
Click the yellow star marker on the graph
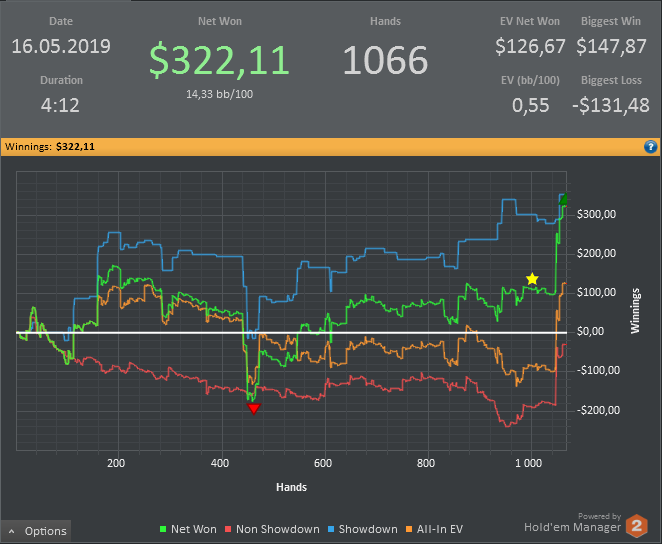click(532, 279)
